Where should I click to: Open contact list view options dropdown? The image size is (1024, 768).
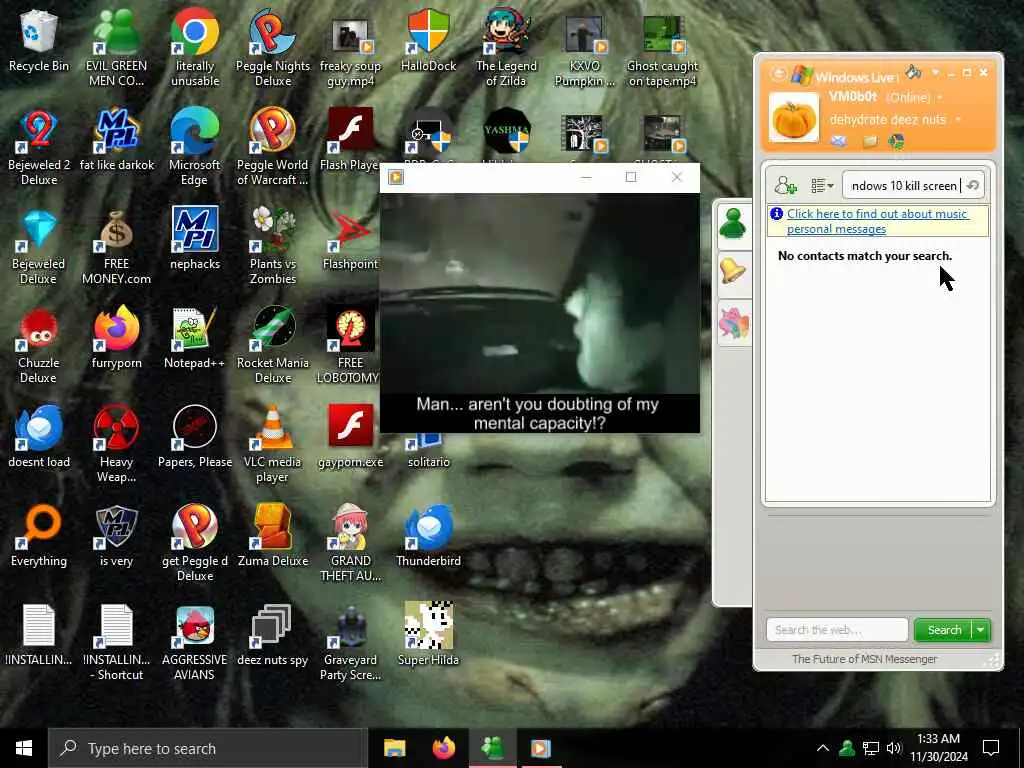pyautogui.click(x=822, y=186)
